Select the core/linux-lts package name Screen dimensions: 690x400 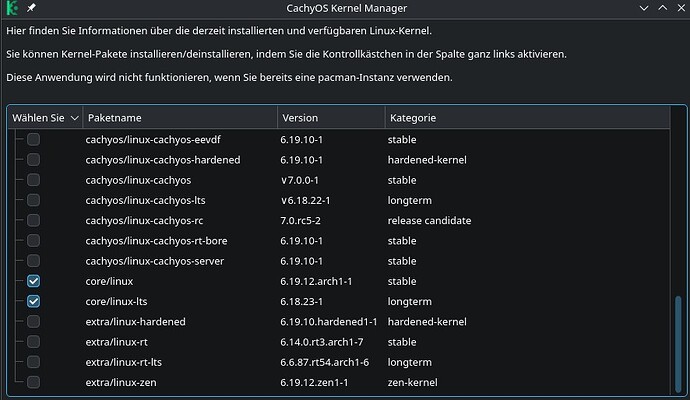pos(116,301)
